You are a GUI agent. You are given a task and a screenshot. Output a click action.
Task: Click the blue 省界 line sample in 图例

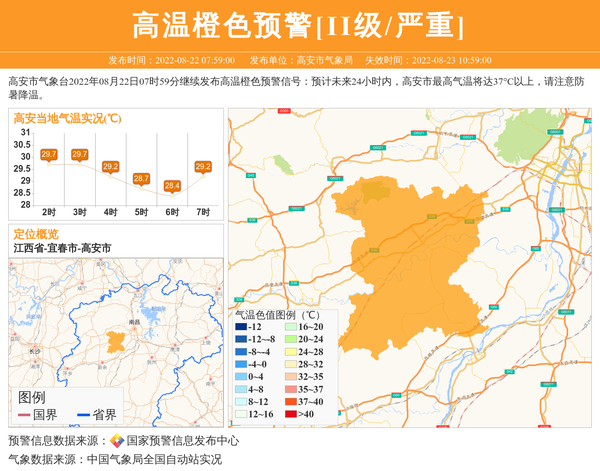click(x=83, y=415)
